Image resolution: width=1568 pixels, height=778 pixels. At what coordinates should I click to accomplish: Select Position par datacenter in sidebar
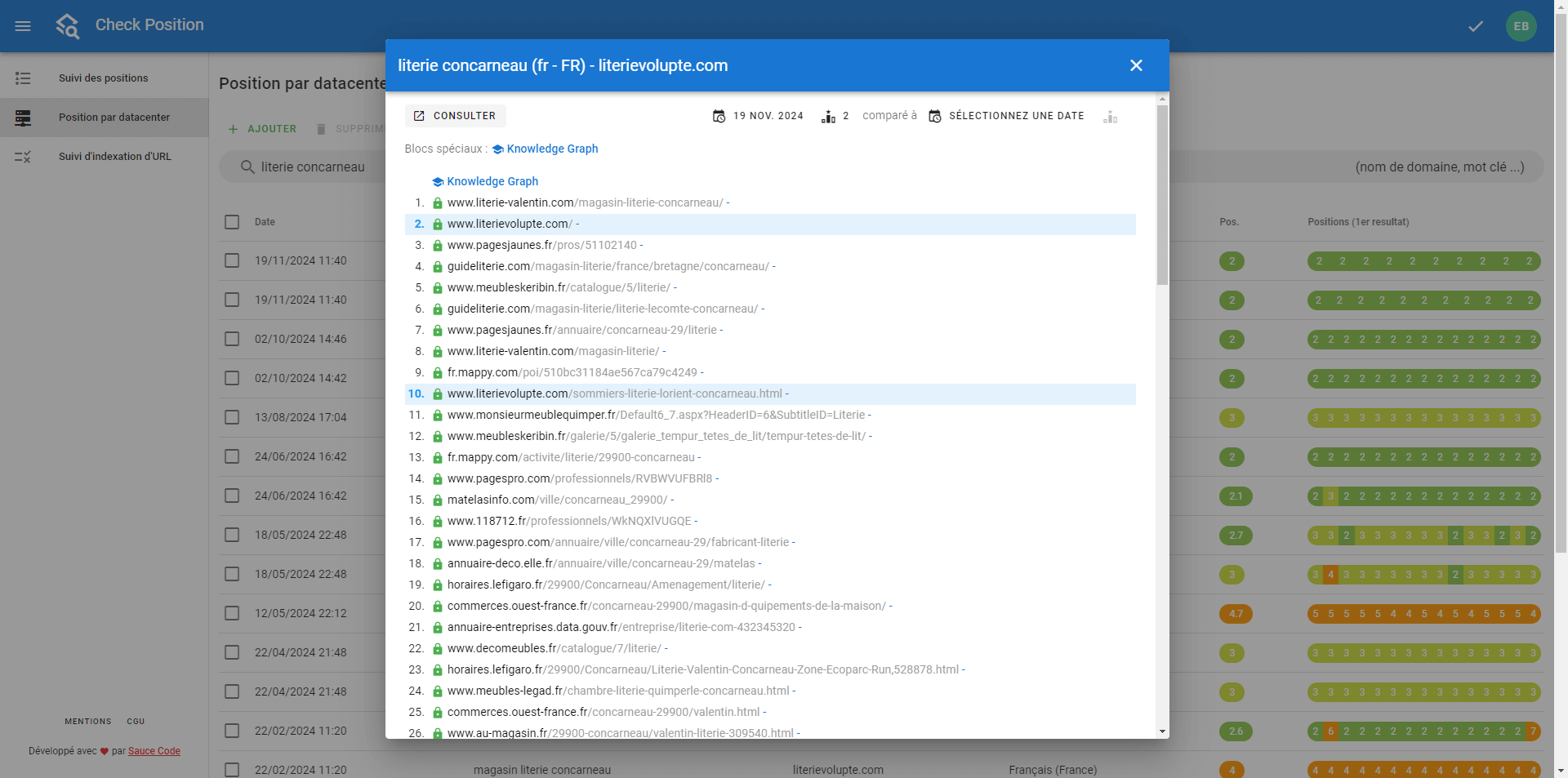tap(104, 118)
